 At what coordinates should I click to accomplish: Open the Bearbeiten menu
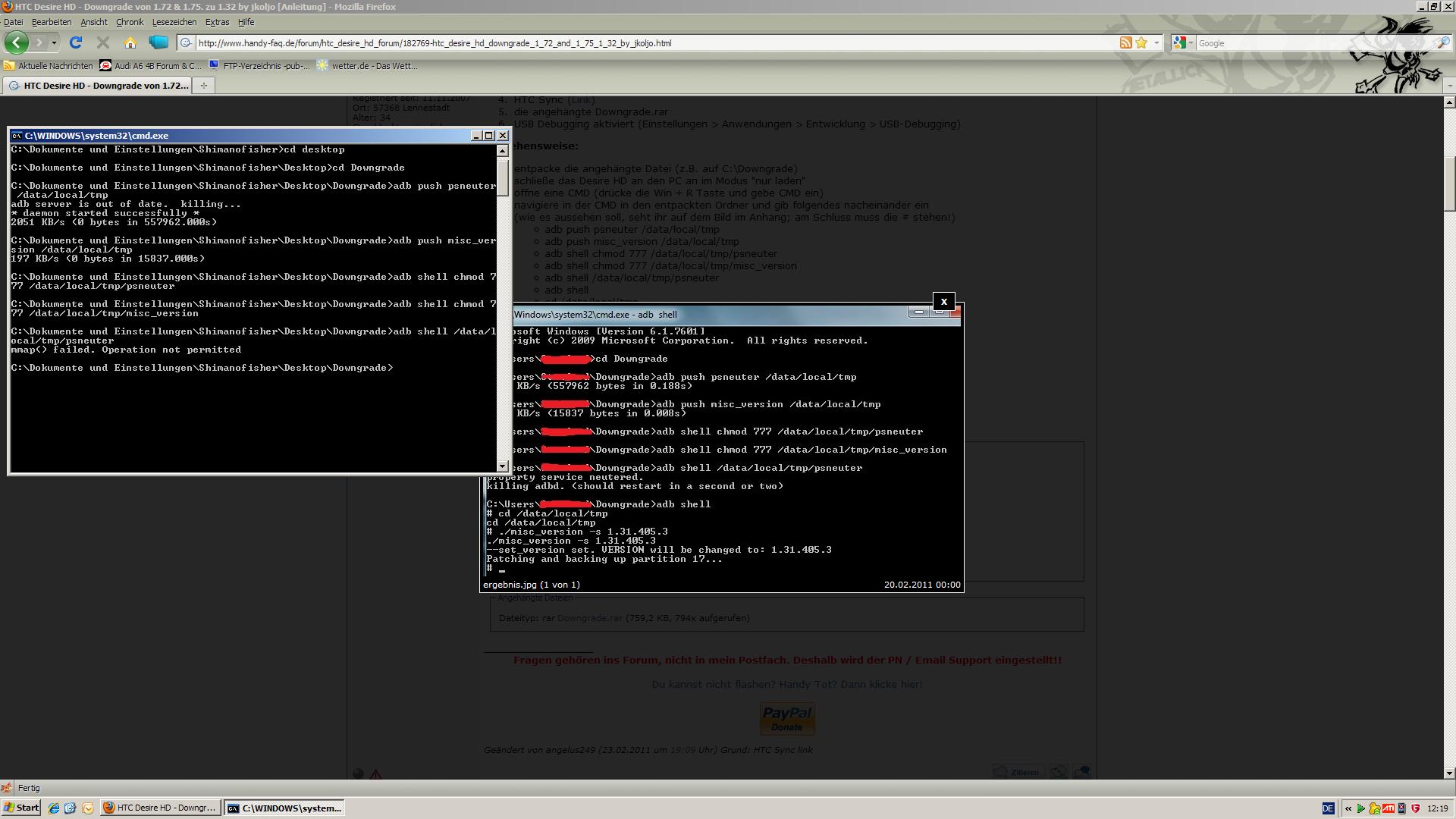[52, 22]
